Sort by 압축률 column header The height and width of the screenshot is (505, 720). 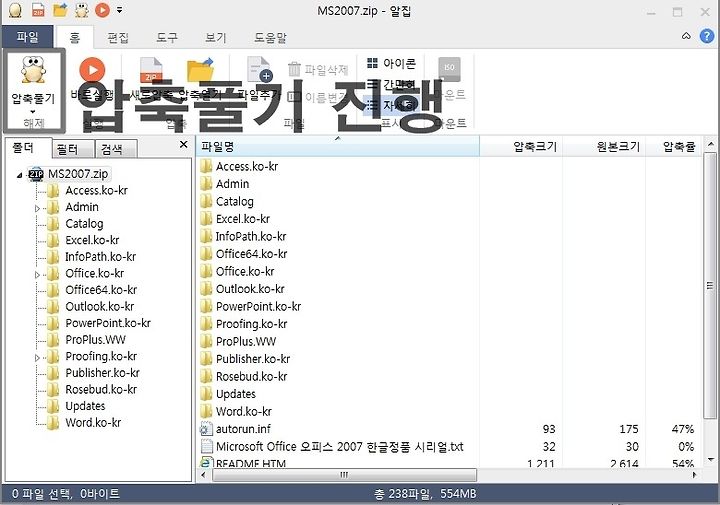[674, 146]
